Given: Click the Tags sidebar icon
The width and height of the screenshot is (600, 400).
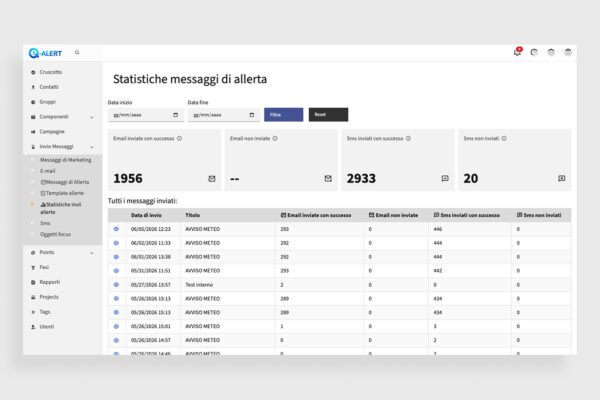Looking at the screenshot, I should pos(33,312).
